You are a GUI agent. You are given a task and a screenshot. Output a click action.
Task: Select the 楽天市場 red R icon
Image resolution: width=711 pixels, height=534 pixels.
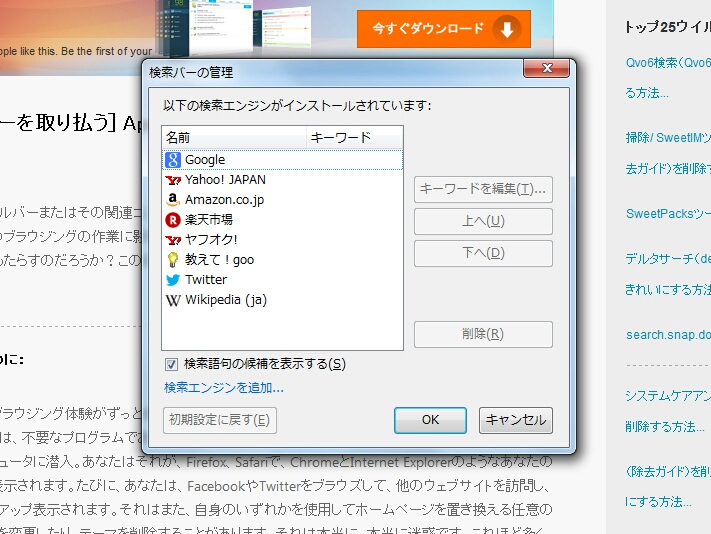pyautogui.click(x=173, y=220)
